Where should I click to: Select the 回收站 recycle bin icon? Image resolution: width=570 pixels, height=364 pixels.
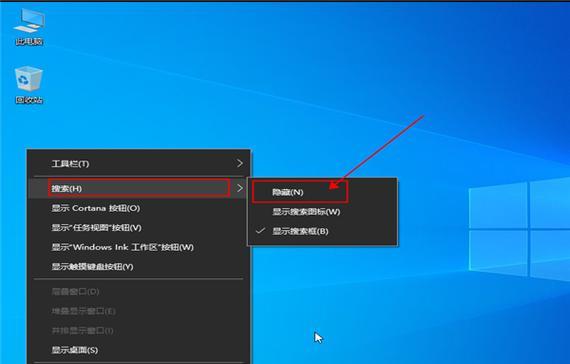click(x=29, y=85)
